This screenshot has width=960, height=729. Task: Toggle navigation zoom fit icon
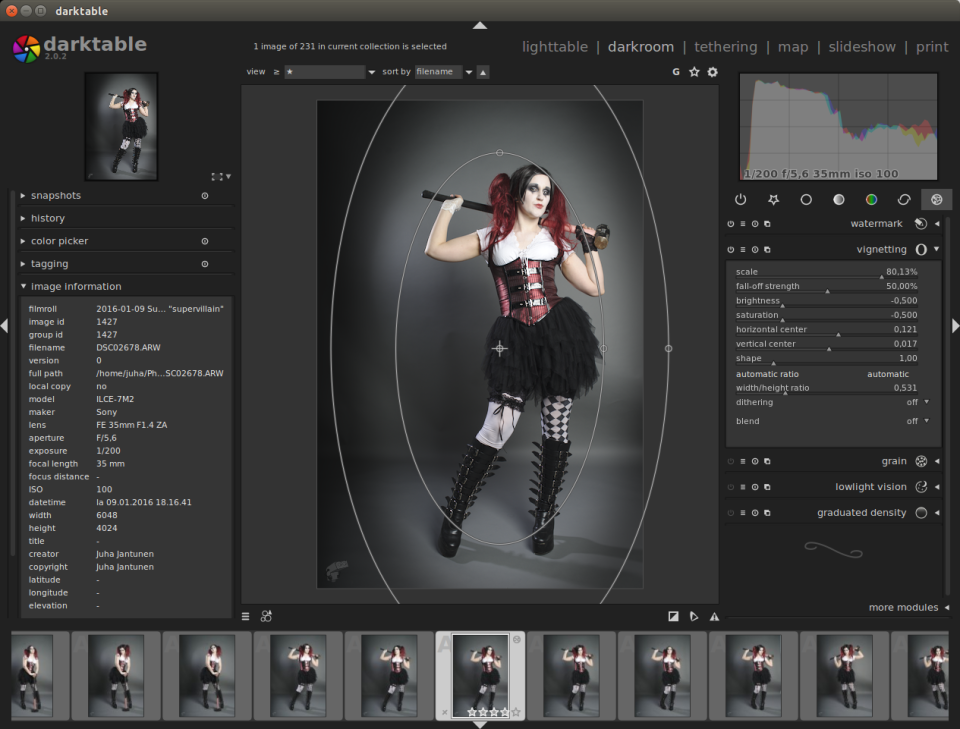217,177
